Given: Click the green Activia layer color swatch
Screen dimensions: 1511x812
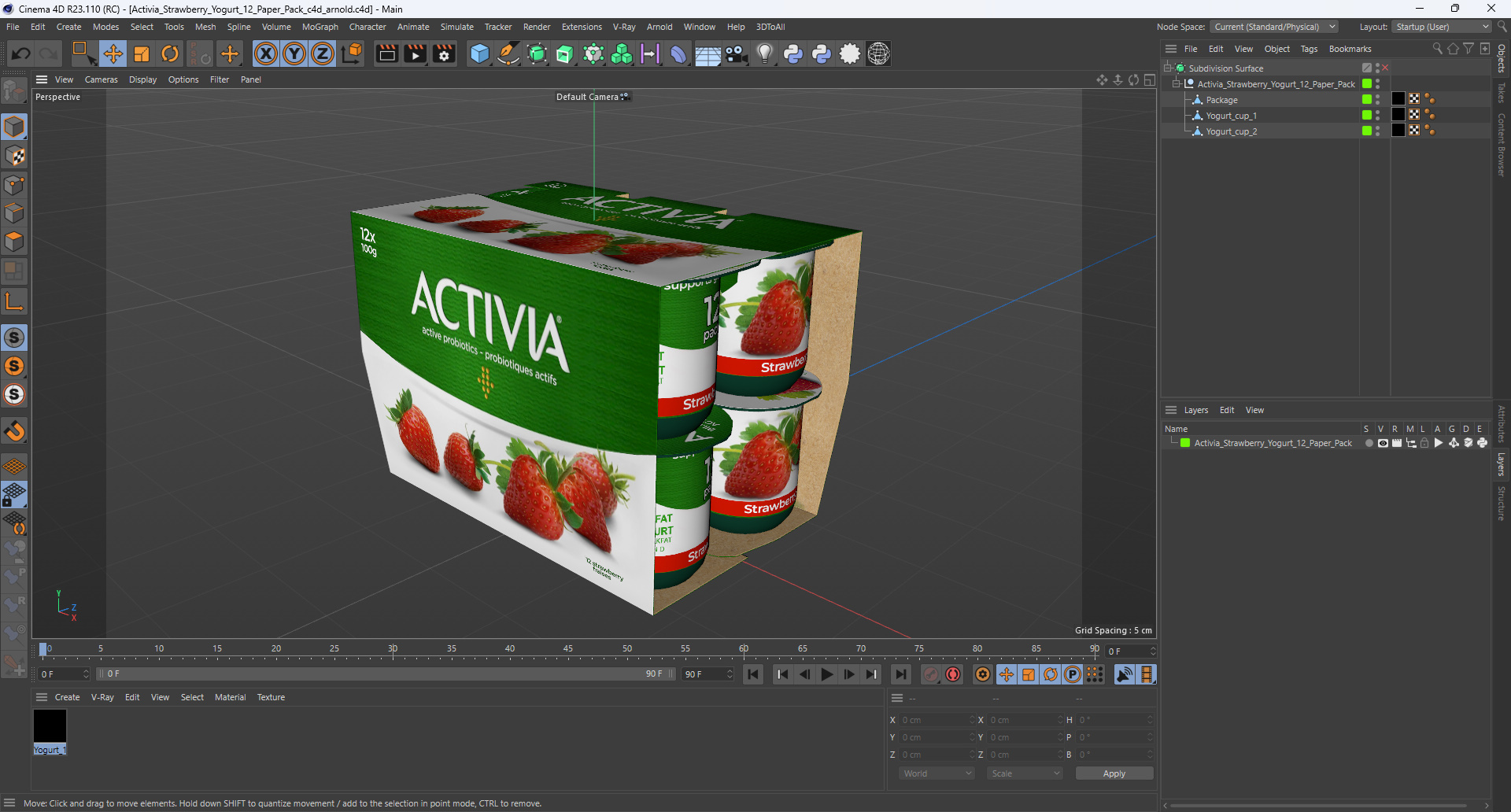Looking at the screenshot, I should coord(1185,443).
